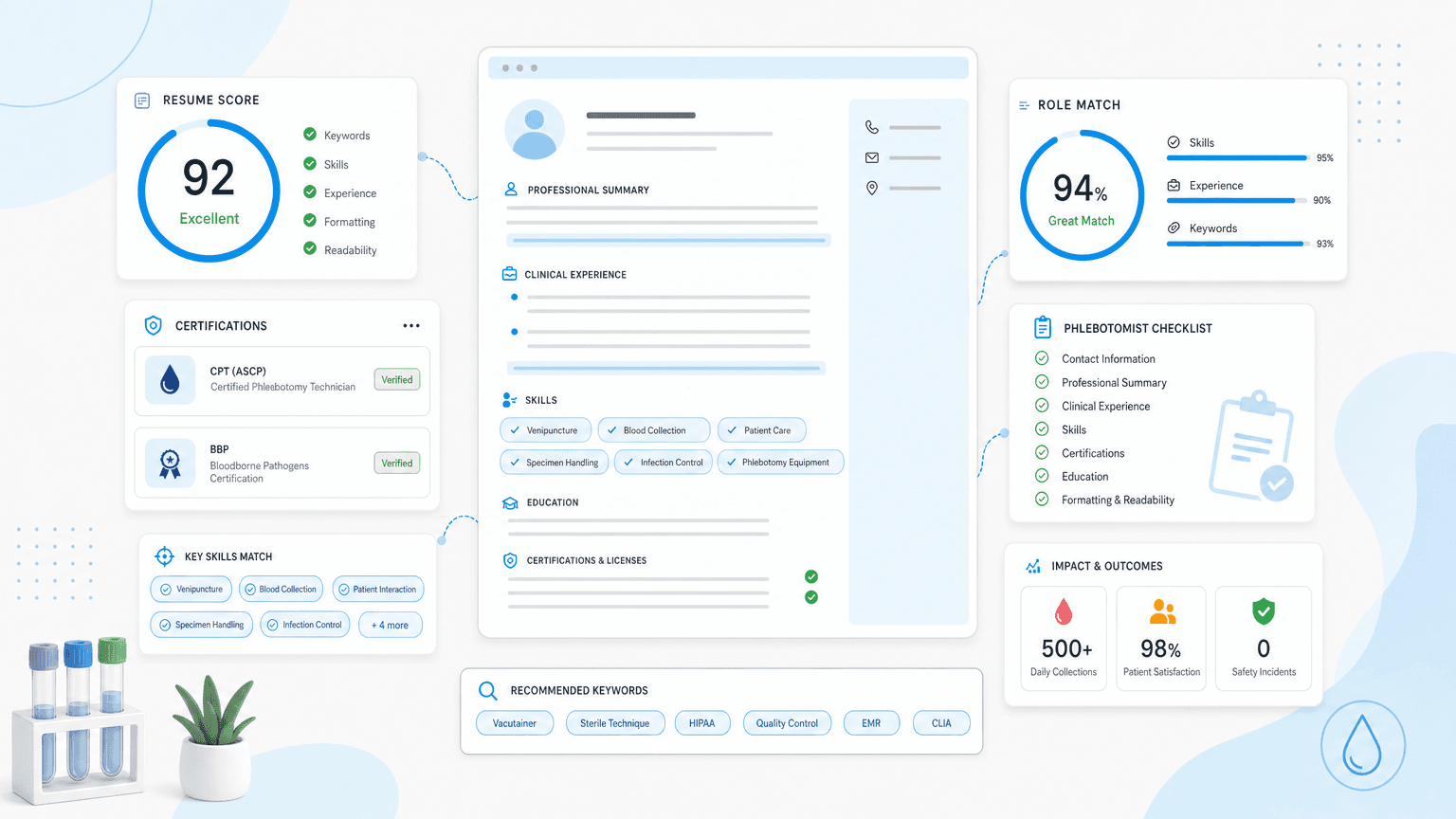This screenshot has height=819, width=1456.
Task: Click the Patient Care resume skill chip
Action: tap(761, 430)
